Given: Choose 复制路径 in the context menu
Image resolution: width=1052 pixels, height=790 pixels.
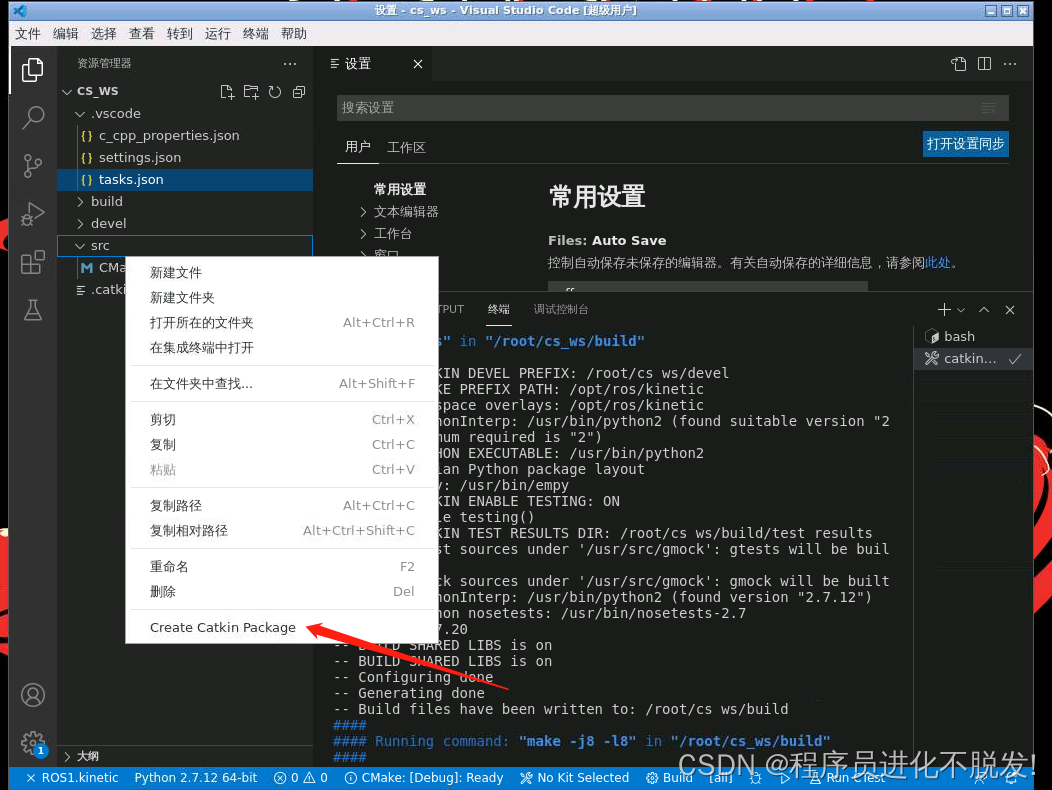Looking at the screenshot, I should pos(282,505).
